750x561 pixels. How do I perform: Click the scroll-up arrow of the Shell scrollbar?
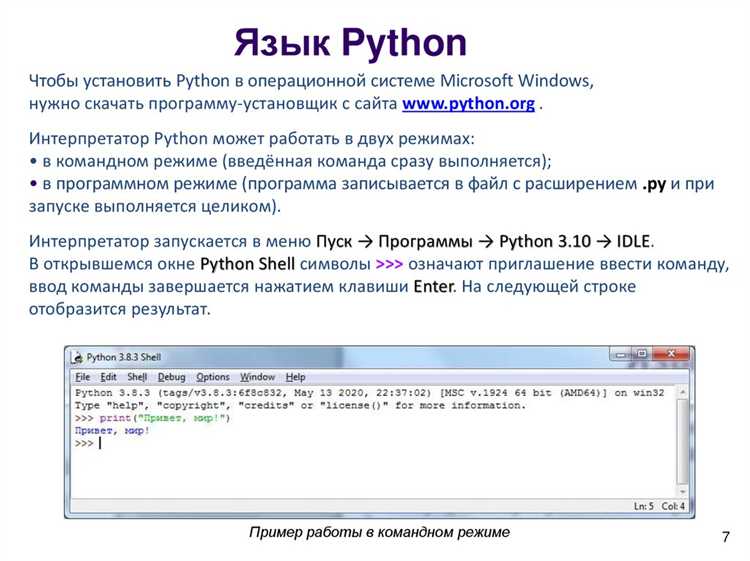coord(683,393)
